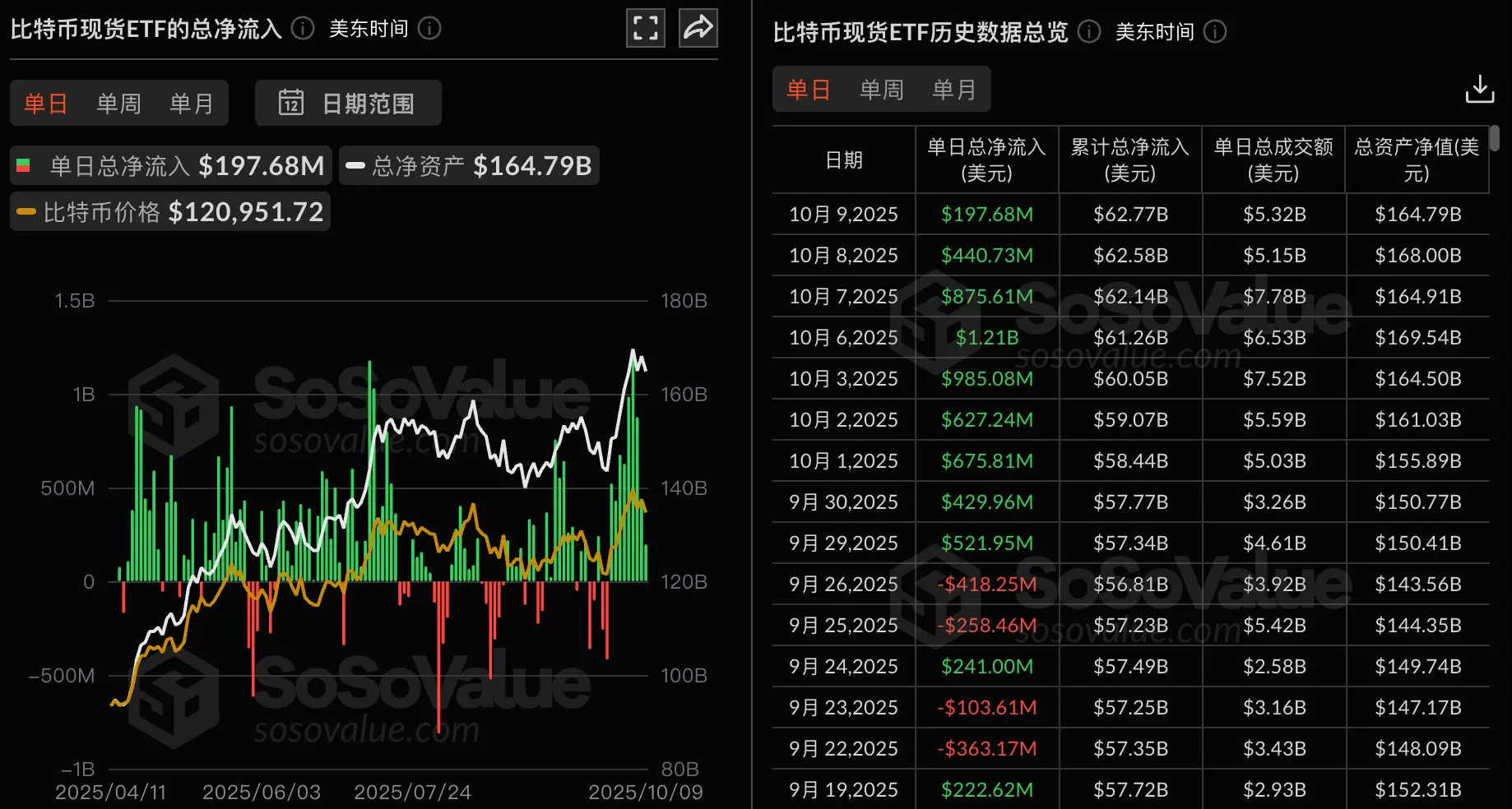
Task: Click the share arrow icon
Action: (698, 29)
